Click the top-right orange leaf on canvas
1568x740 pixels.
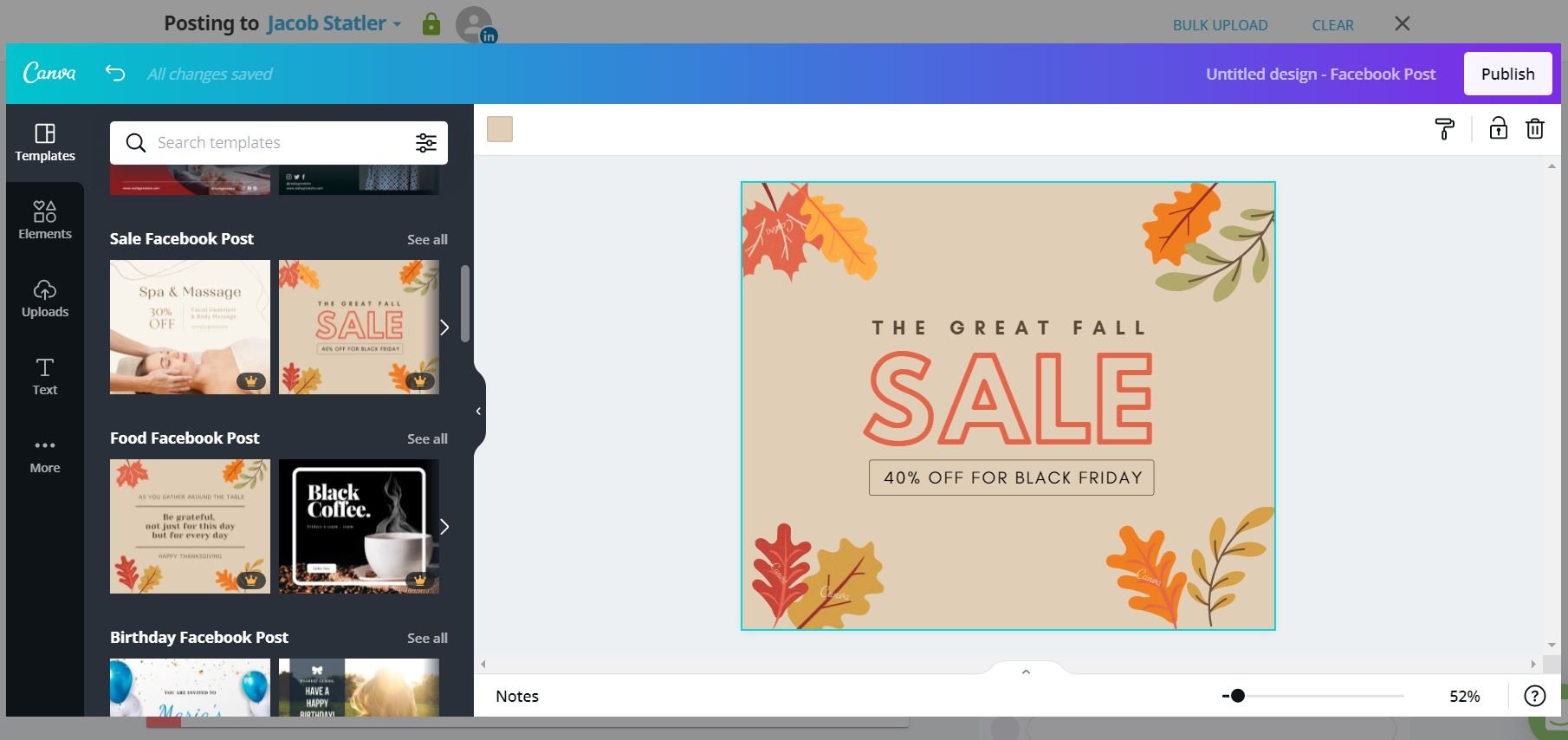1180,222
